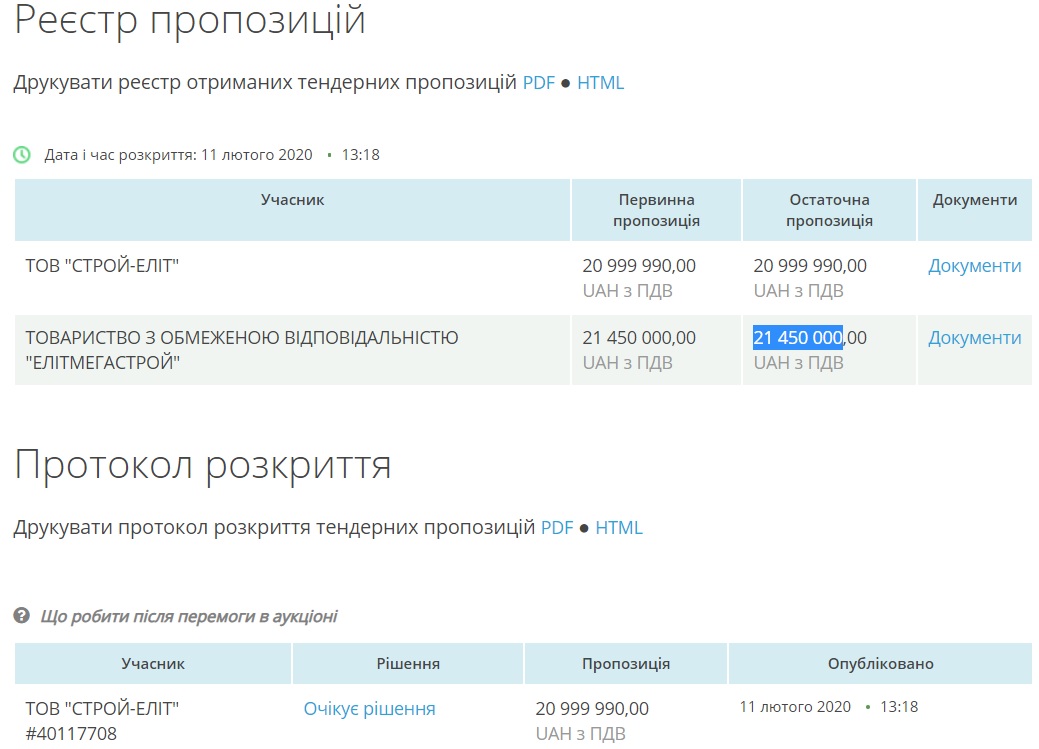Select ТОВ "СТРОЙ-ЕЛІТ" in the registry table

(x=102, y=266)
